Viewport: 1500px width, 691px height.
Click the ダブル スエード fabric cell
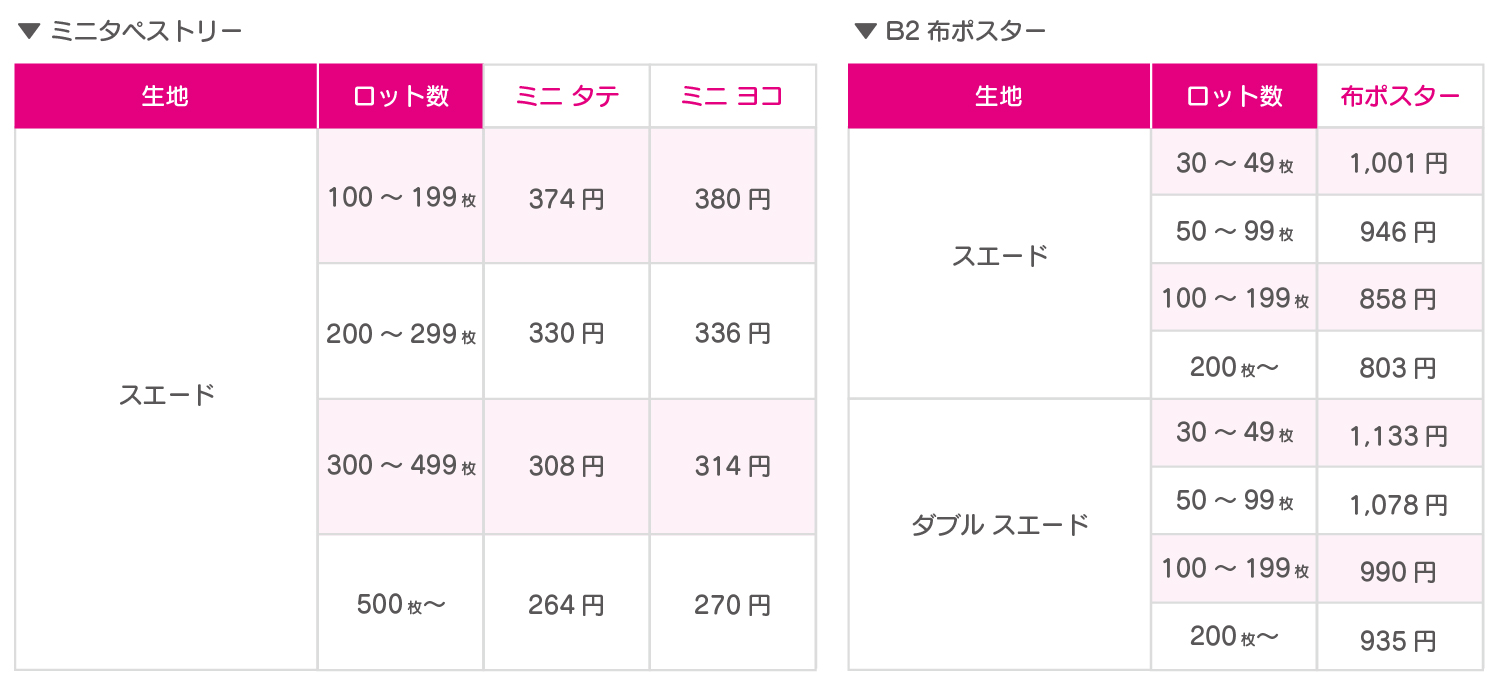tap(999, 524)
